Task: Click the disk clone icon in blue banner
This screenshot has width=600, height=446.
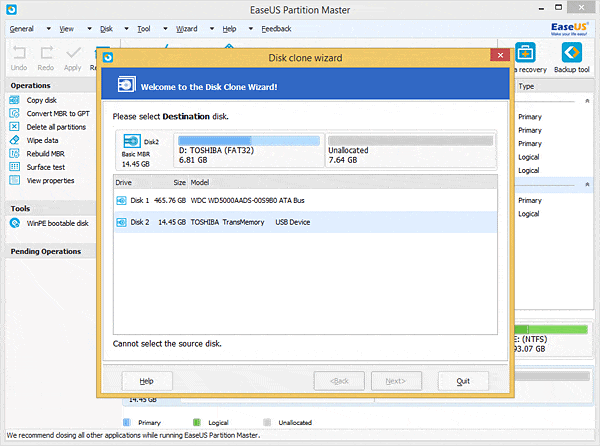Action: point(126,84)
